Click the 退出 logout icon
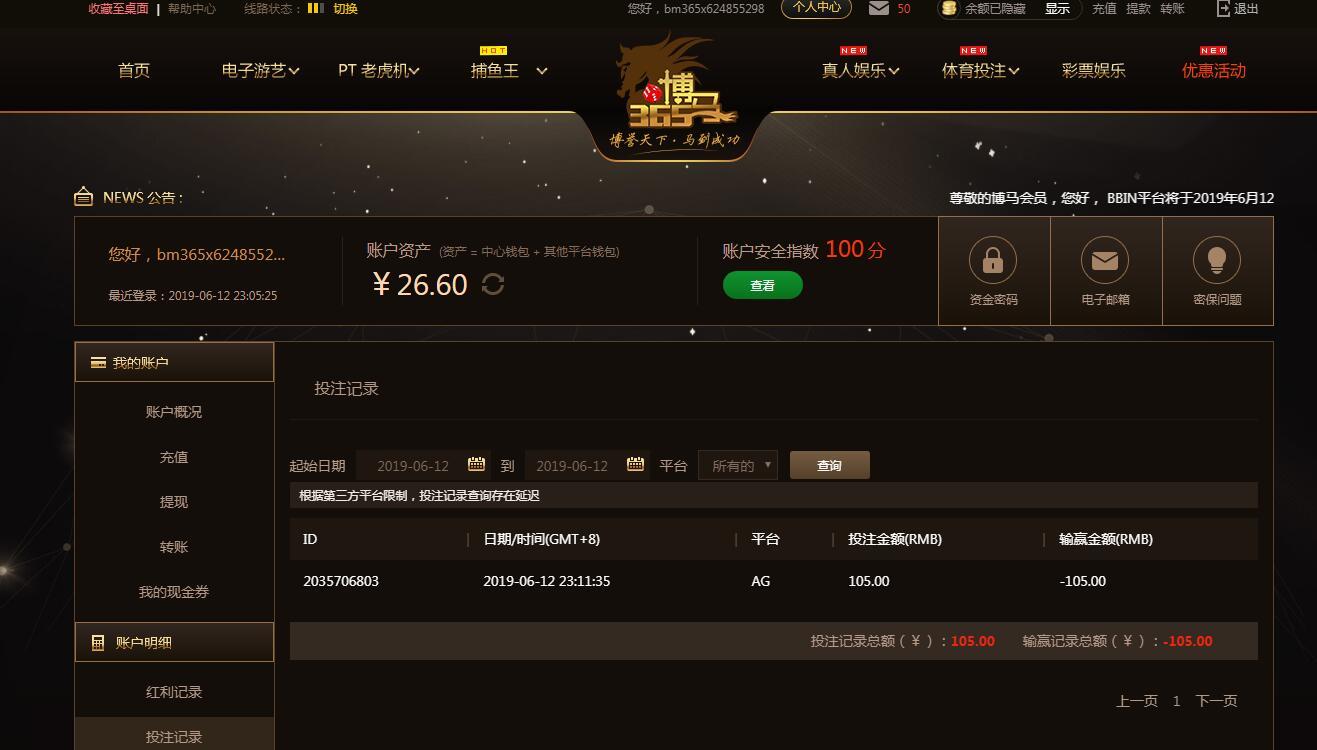The image size is (1317, 750). click(x=1224, y=8)
